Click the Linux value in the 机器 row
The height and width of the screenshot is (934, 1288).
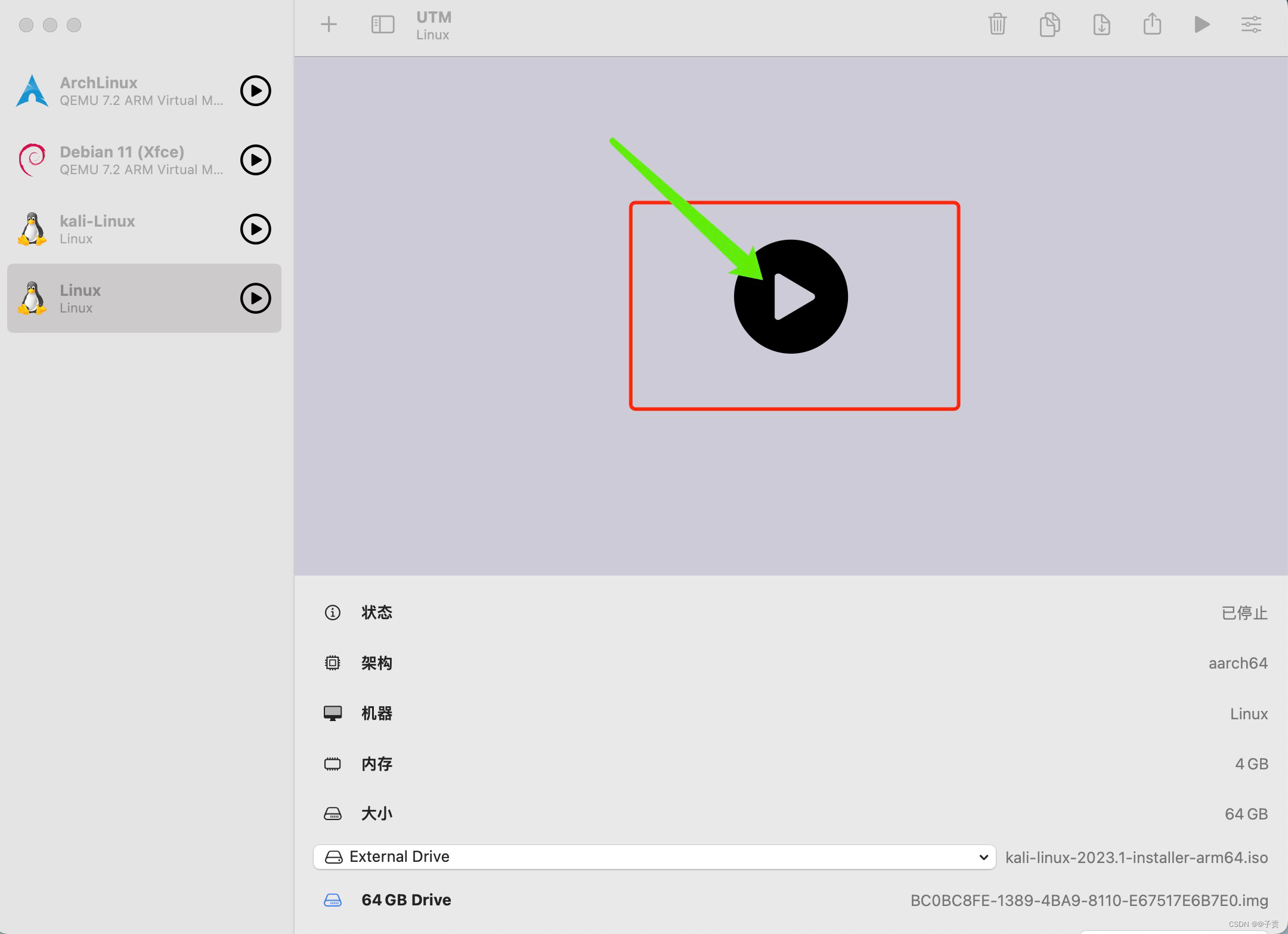click(1249, 714)
